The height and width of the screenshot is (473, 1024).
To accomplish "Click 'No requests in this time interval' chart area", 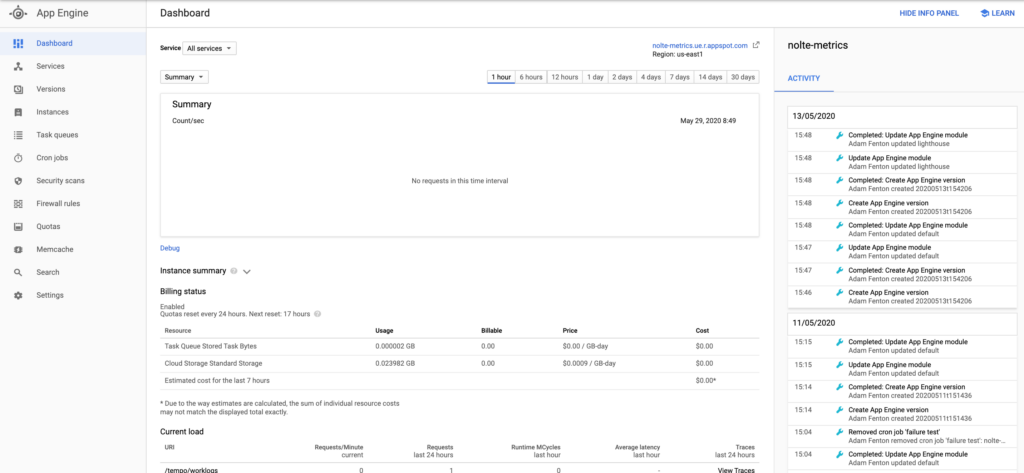I will 459,181.
